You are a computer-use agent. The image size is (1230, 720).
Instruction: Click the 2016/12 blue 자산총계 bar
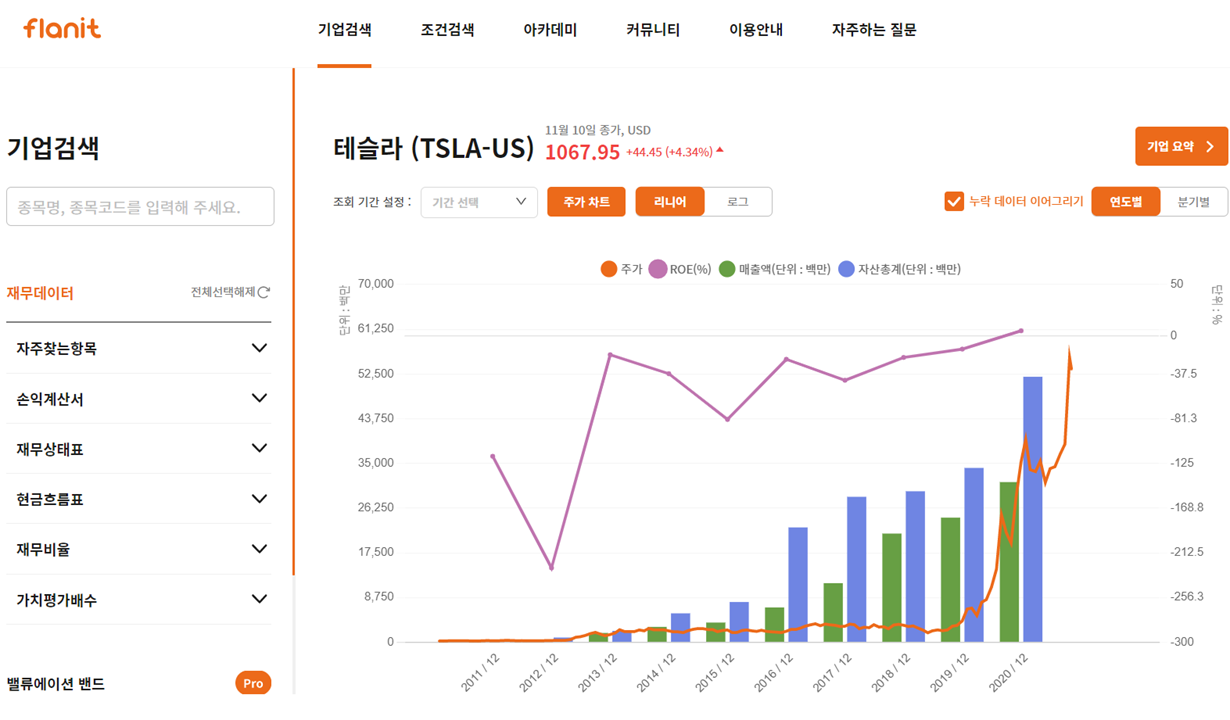pos(797,584)
